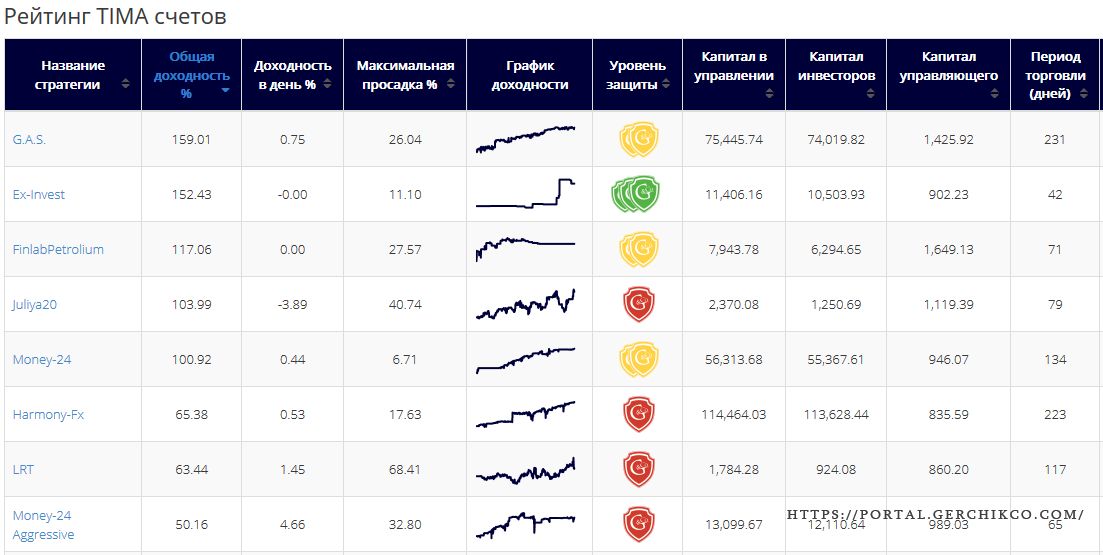Click the yellow shield icon for Money-24
1103x555 pixels.
[x=637, y=359]
